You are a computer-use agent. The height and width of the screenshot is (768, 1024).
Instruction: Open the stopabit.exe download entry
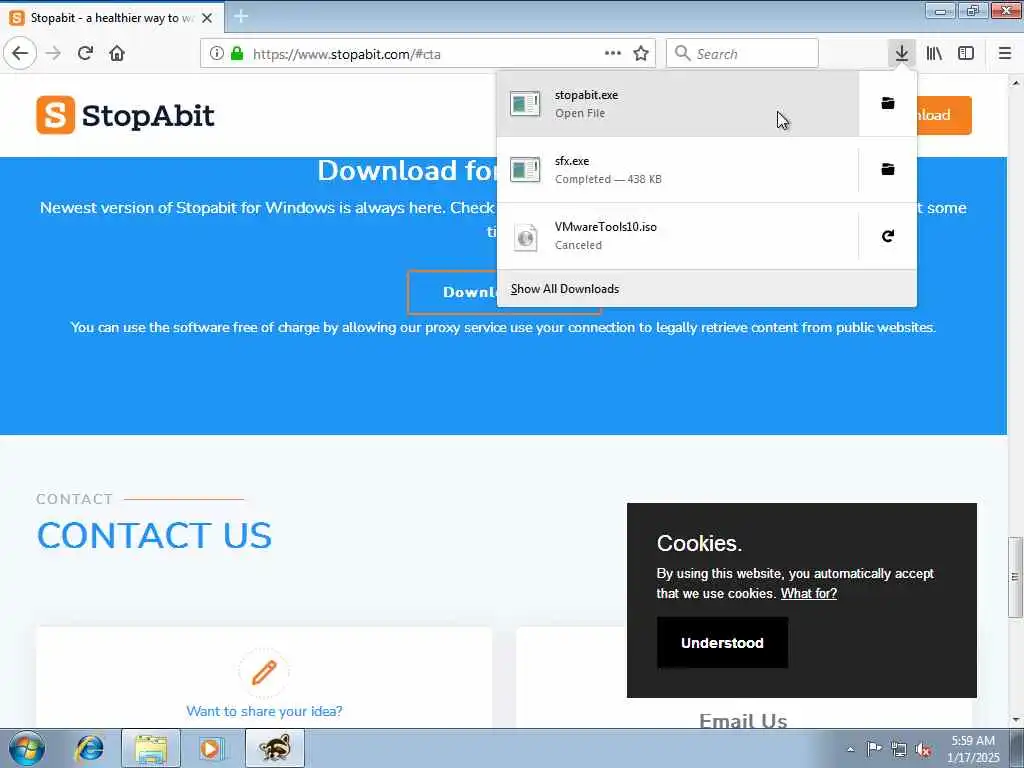pyautogui.click(x=678, y=104)
